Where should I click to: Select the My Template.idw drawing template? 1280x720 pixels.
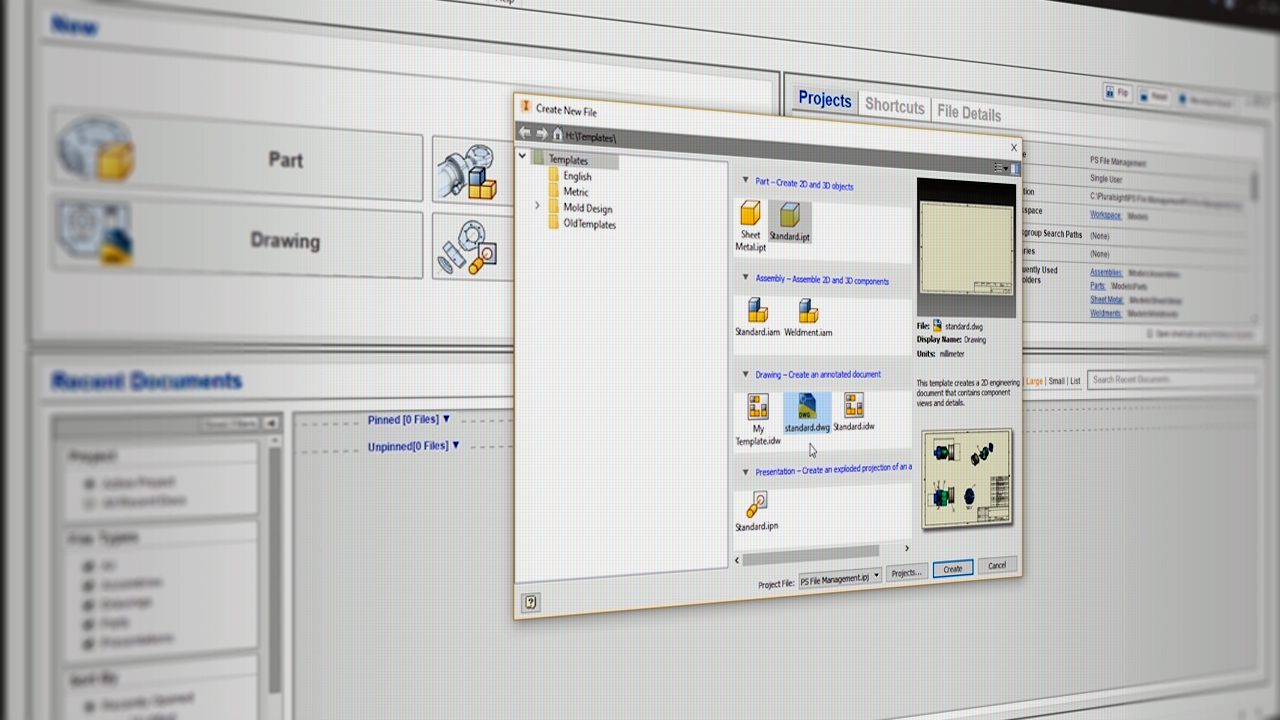[758, 418]
